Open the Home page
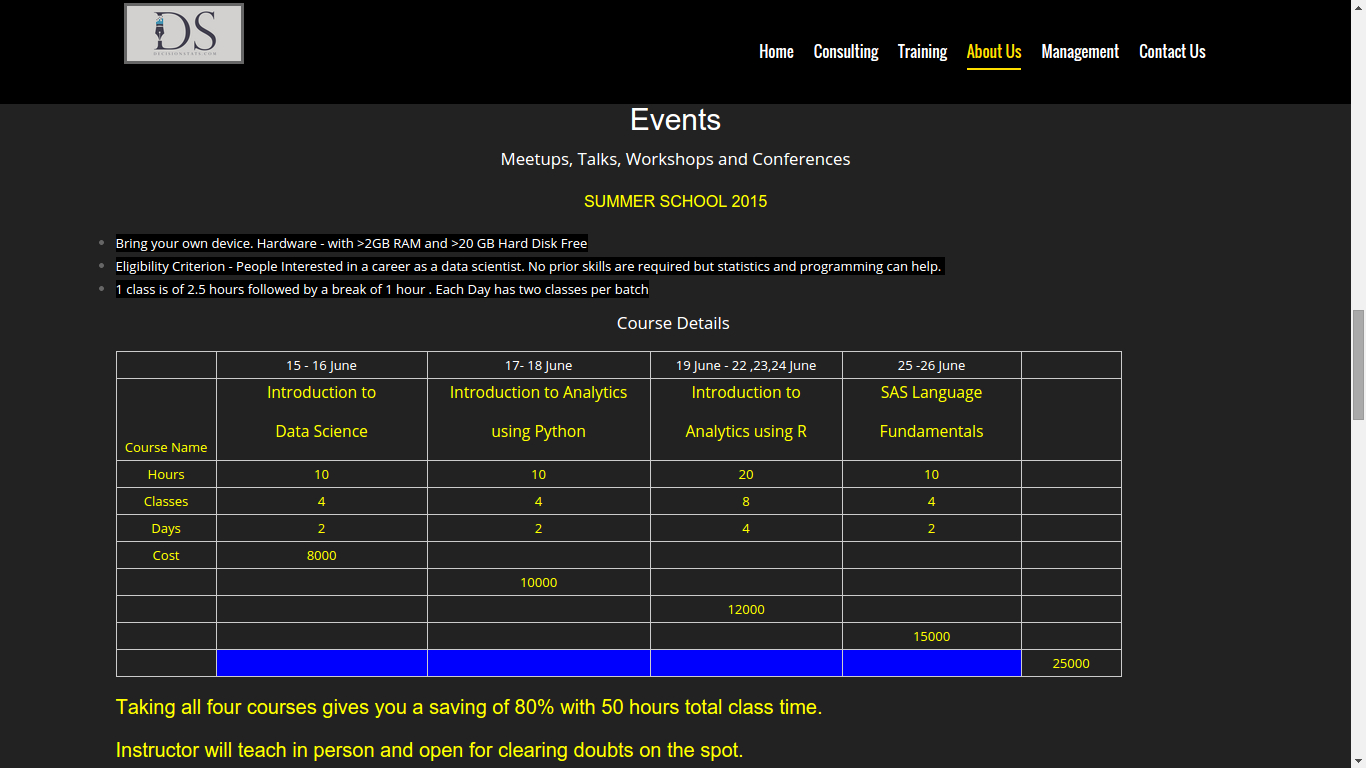This screenshot has height=768, width=1366. [776, 52]
